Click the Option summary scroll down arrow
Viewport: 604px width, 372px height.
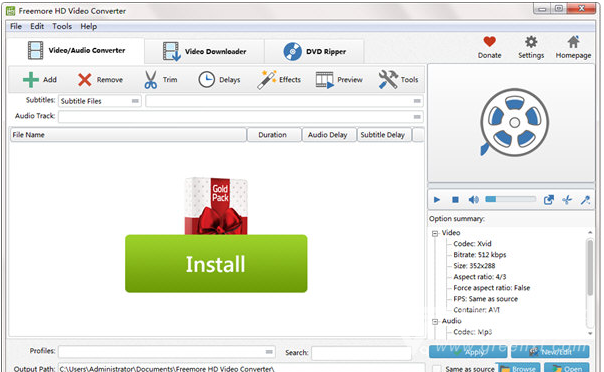(590, 333)
